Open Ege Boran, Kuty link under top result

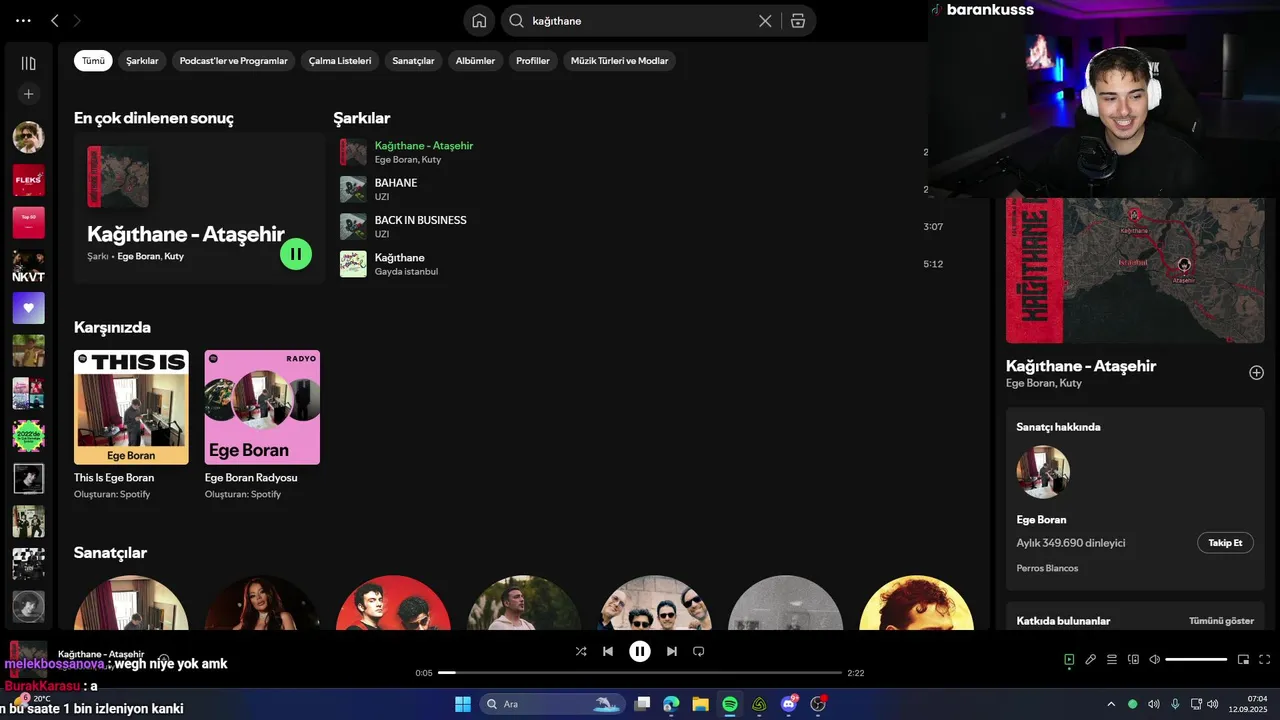pos(151,257)
